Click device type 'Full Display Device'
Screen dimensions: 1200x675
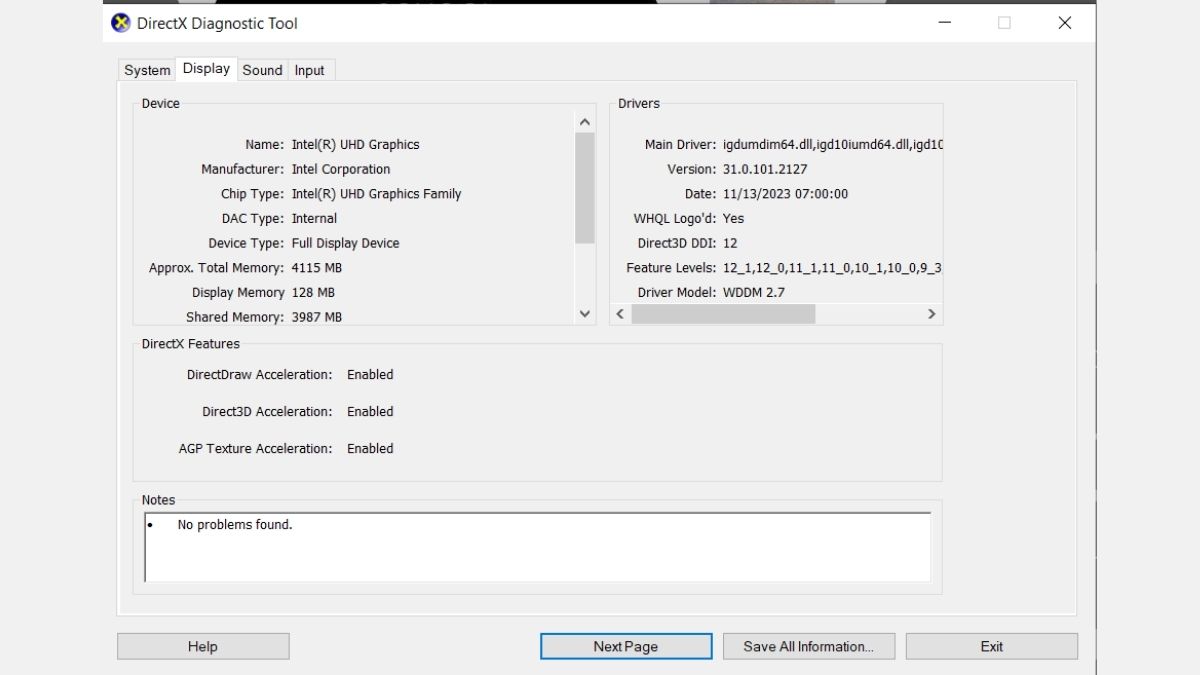click(345, 243)
